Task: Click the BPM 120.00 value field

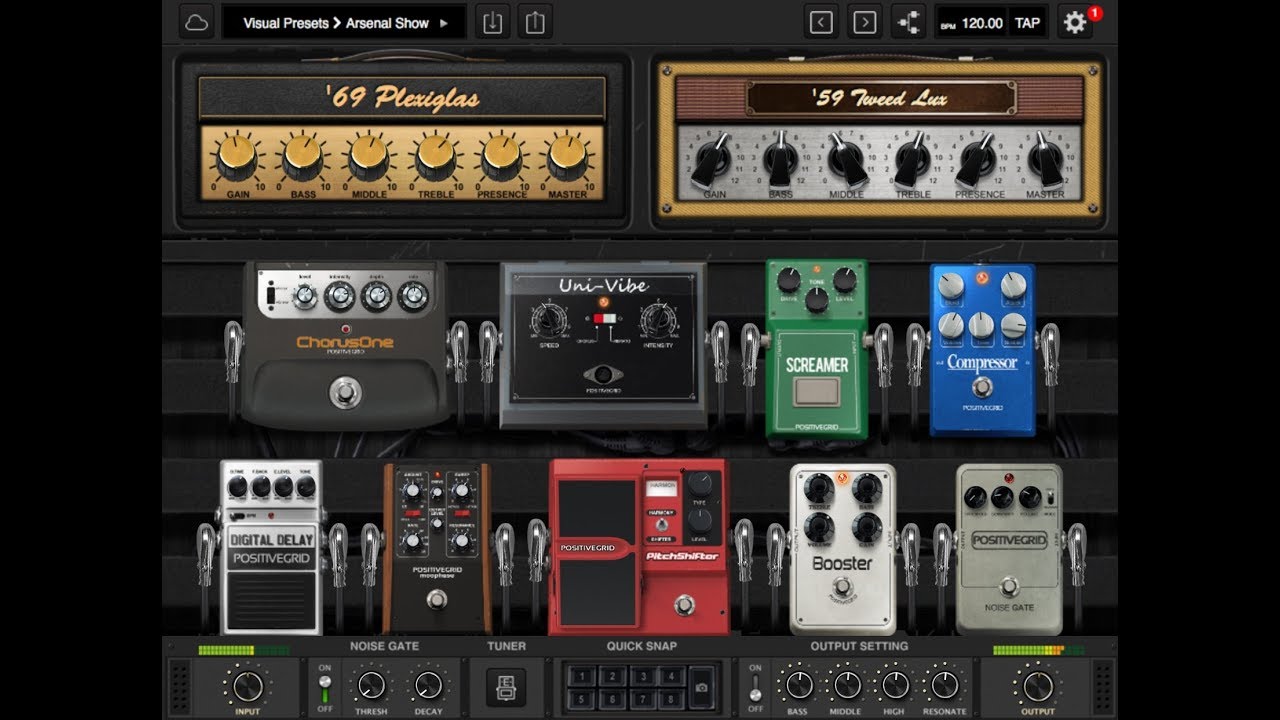Action: point(970,23)
